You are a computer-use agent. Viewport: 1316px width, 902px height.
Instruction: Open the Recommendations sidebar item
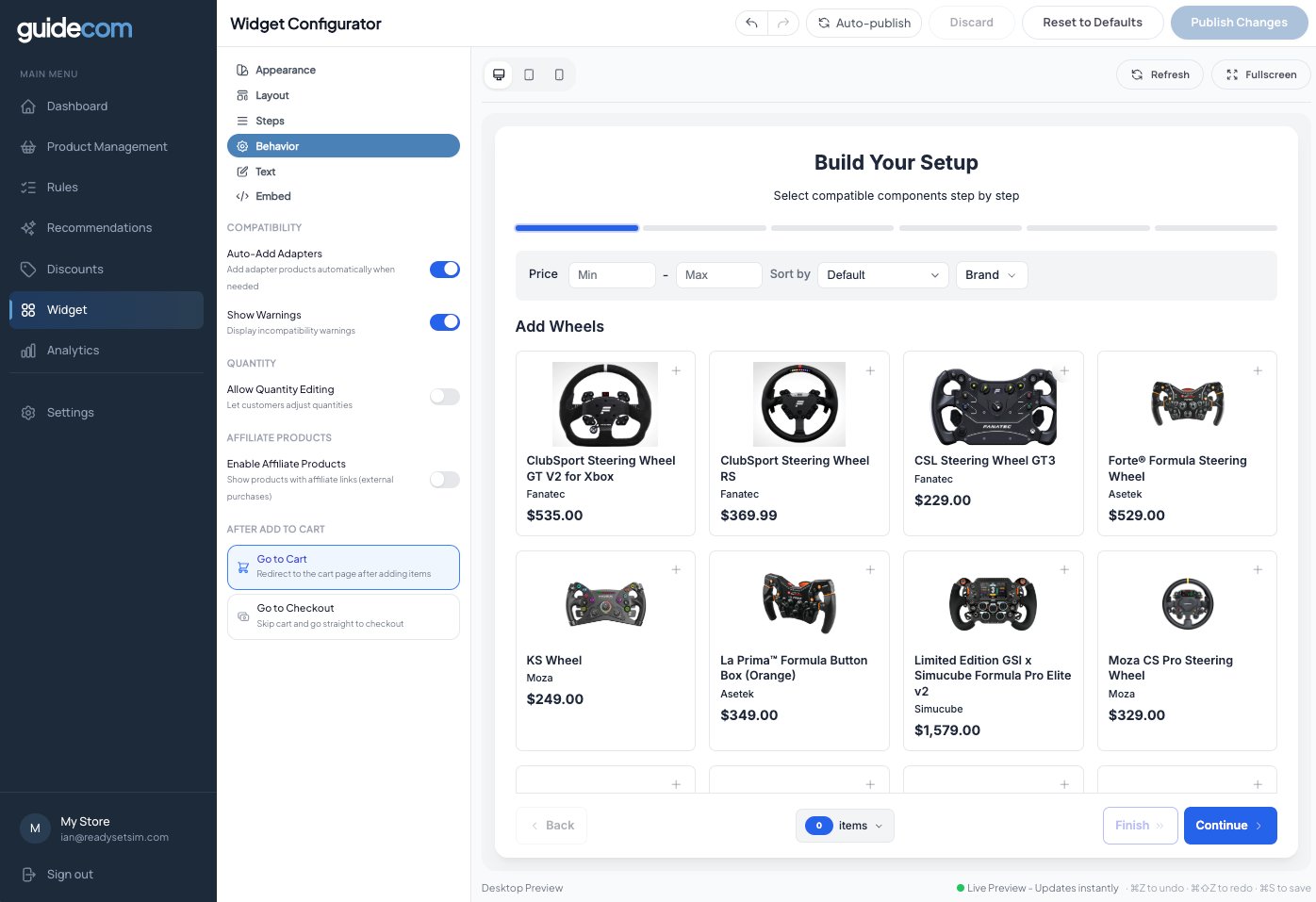point(99,227)
